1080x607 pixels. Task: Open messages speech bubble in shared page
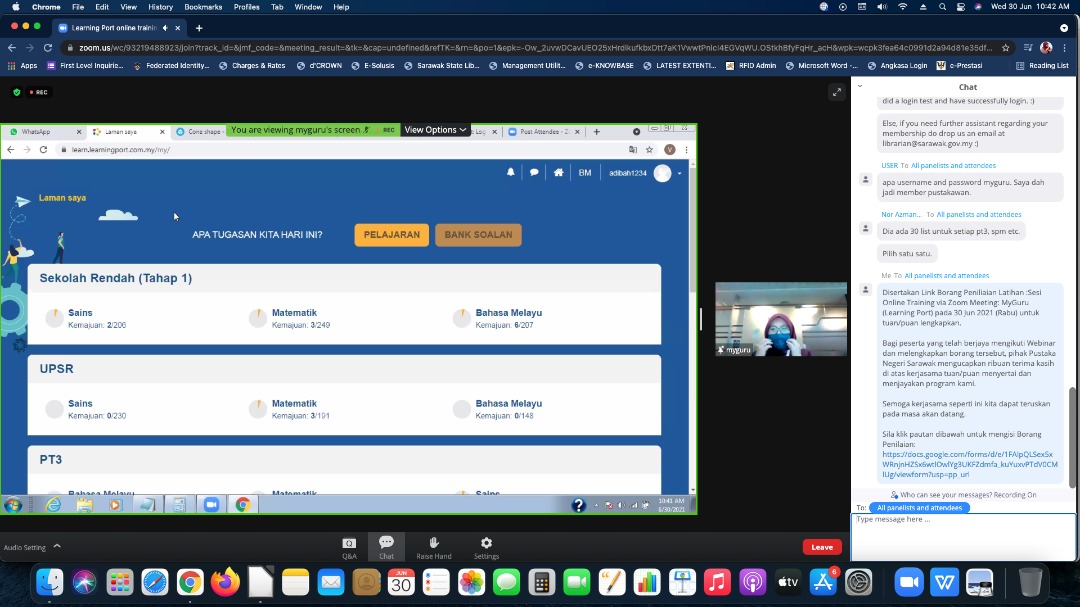[534, 172]
